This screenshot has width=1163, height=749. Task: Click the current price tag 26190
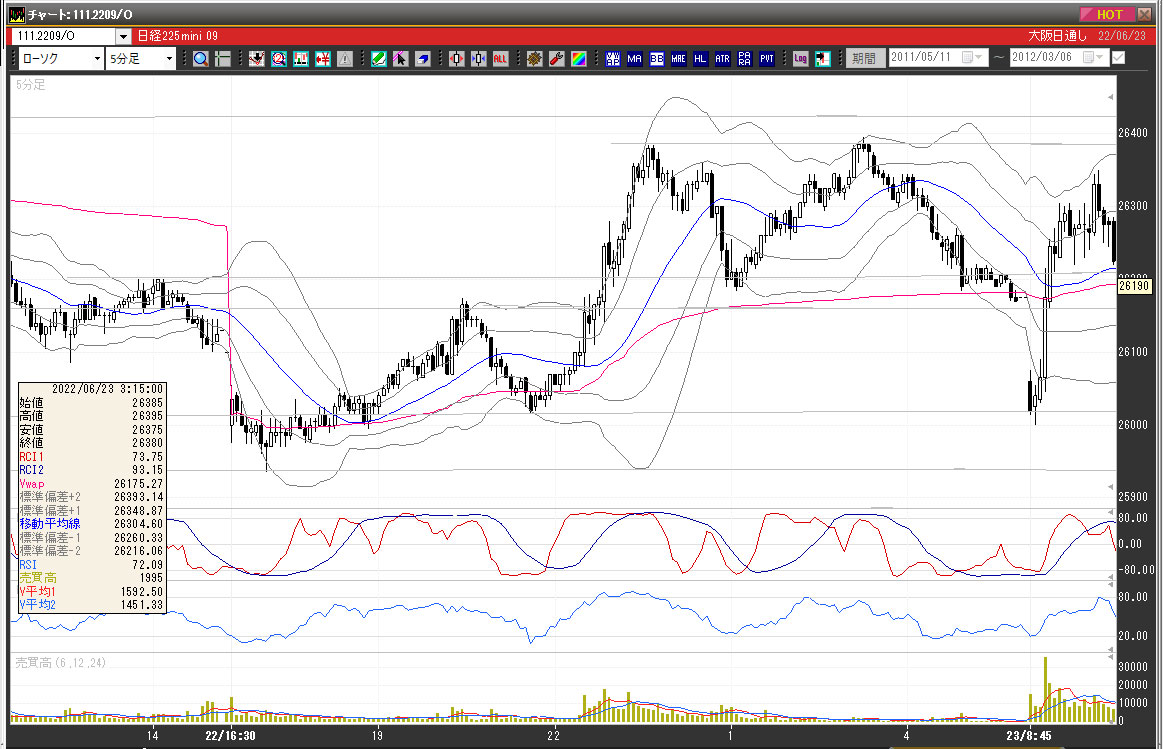(x=1134, y=286)
